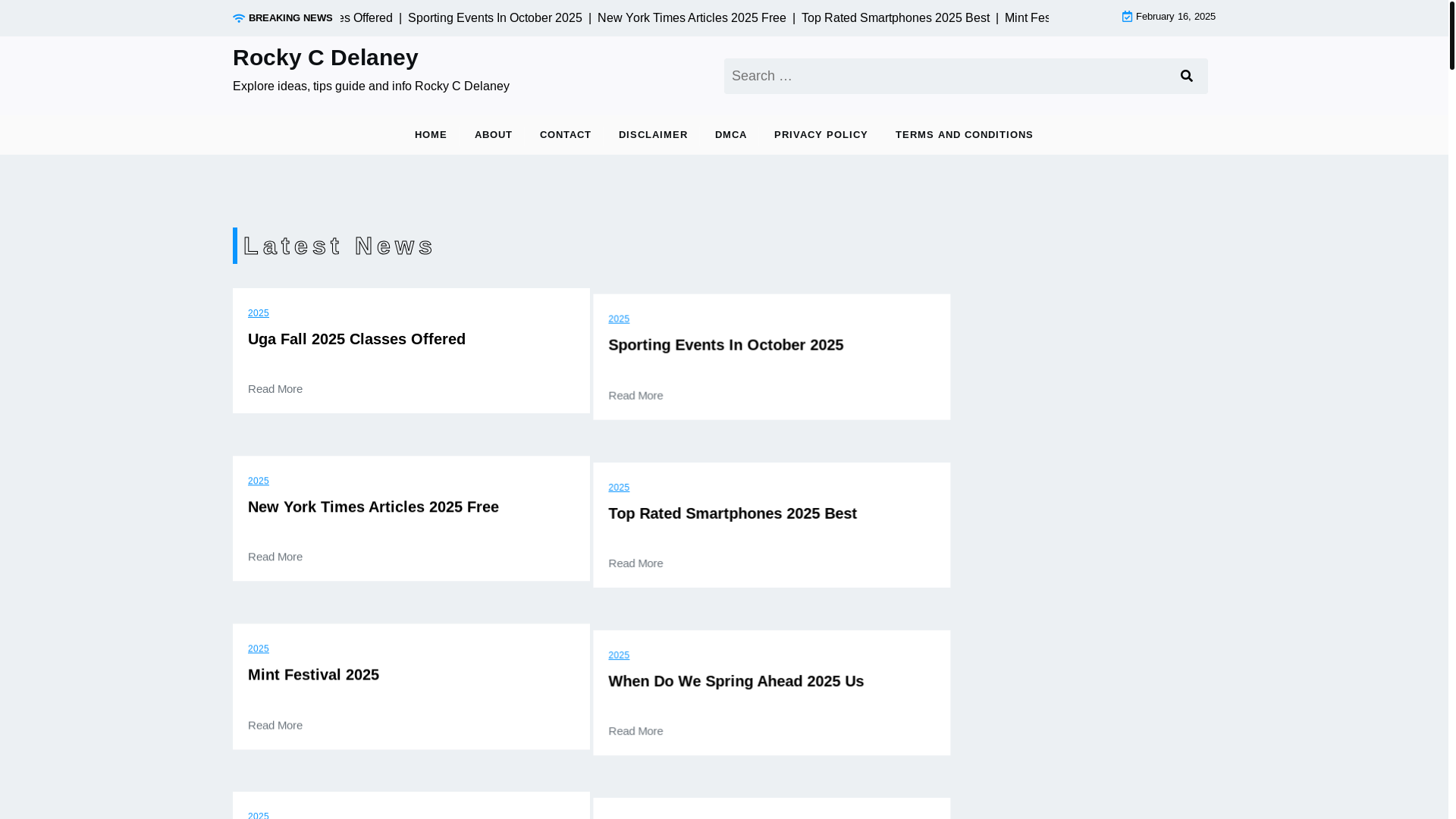Click the 2025 category tag above Mint Festival
The height and width of the screenshot is (819, 1456).
(259, 649)
